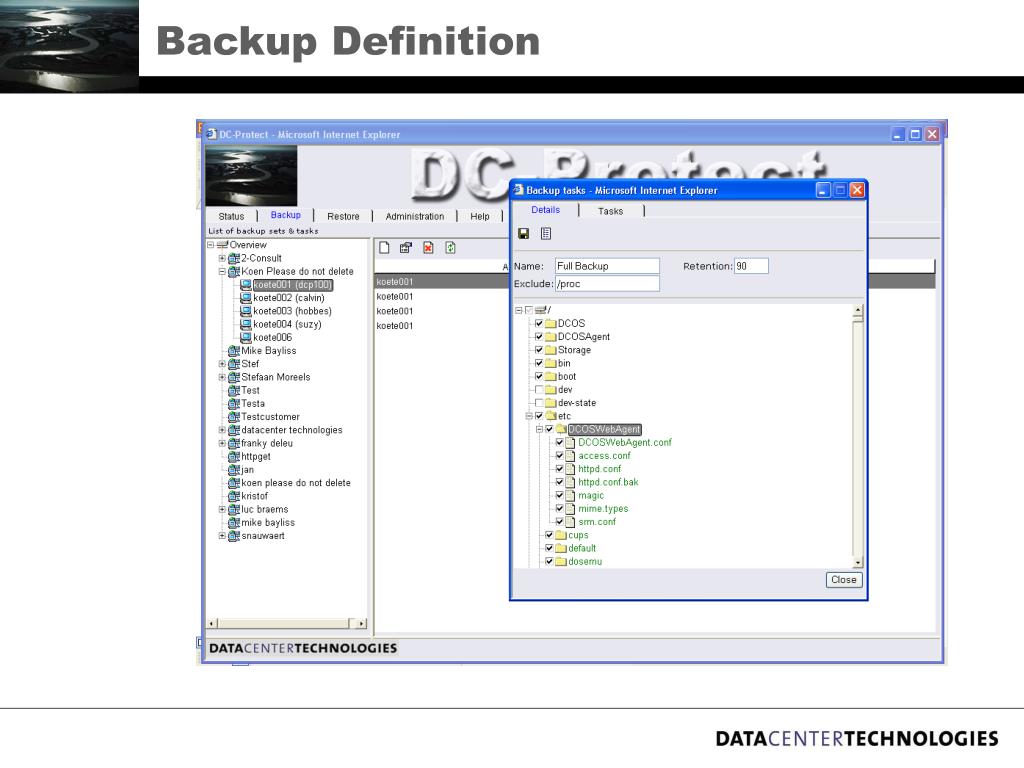This screenshot has width=1024, height=768.
Task: Expand the Stef tree node
Action: (x=222, y=364)
